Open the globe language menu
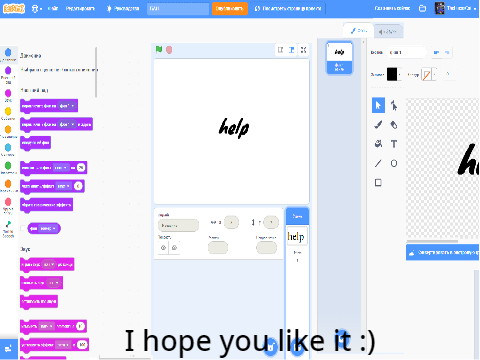This screenshot has height=360, width=480. [36, 8]
